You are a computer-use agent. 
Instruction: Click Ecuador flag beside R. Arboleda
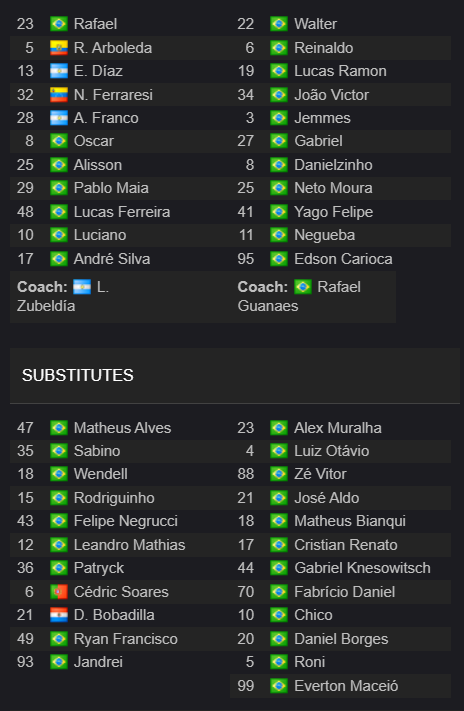click(59, 48)
